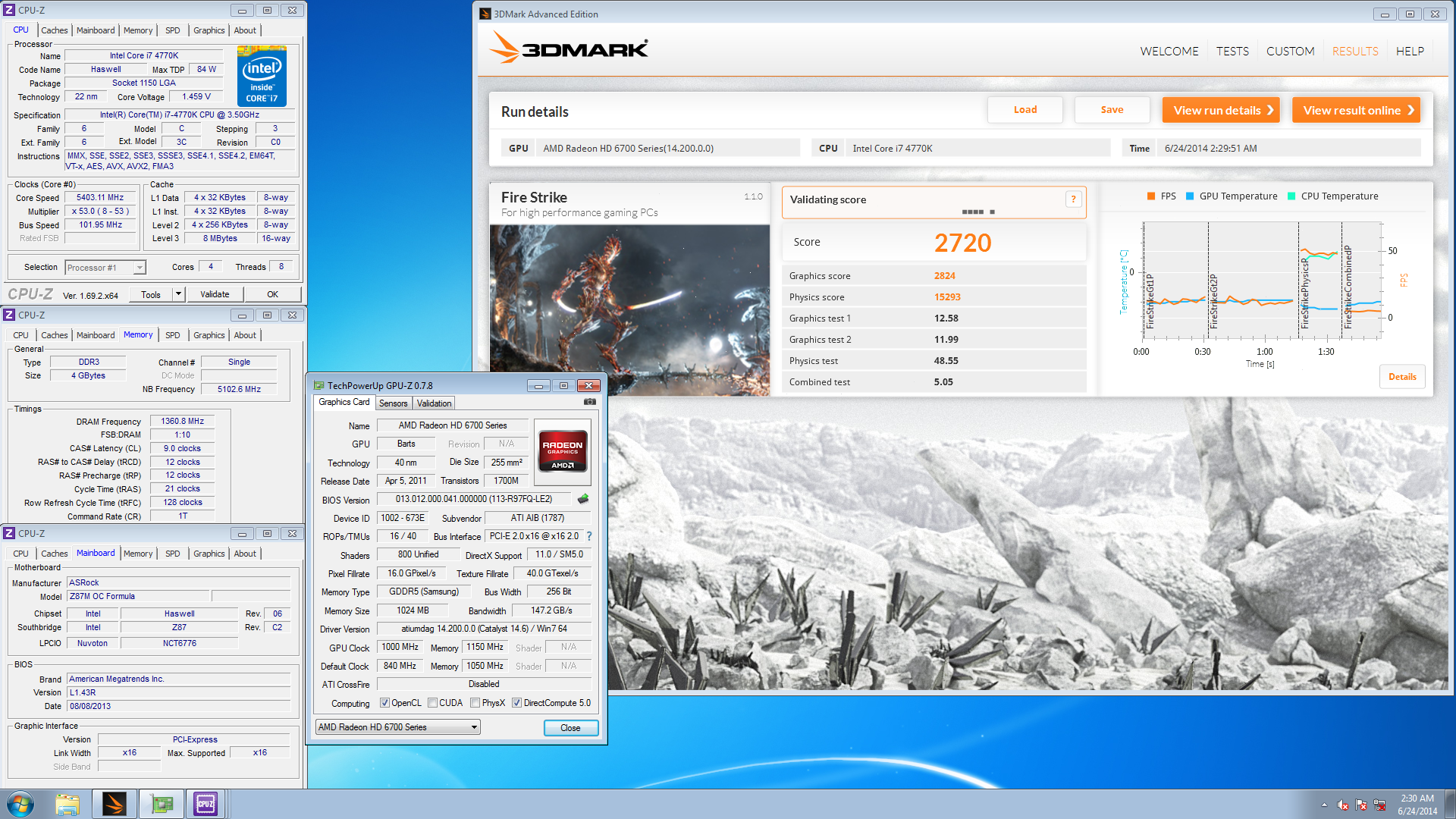Switch to CPU-Z via its taskbar icon

click(206, 804)
